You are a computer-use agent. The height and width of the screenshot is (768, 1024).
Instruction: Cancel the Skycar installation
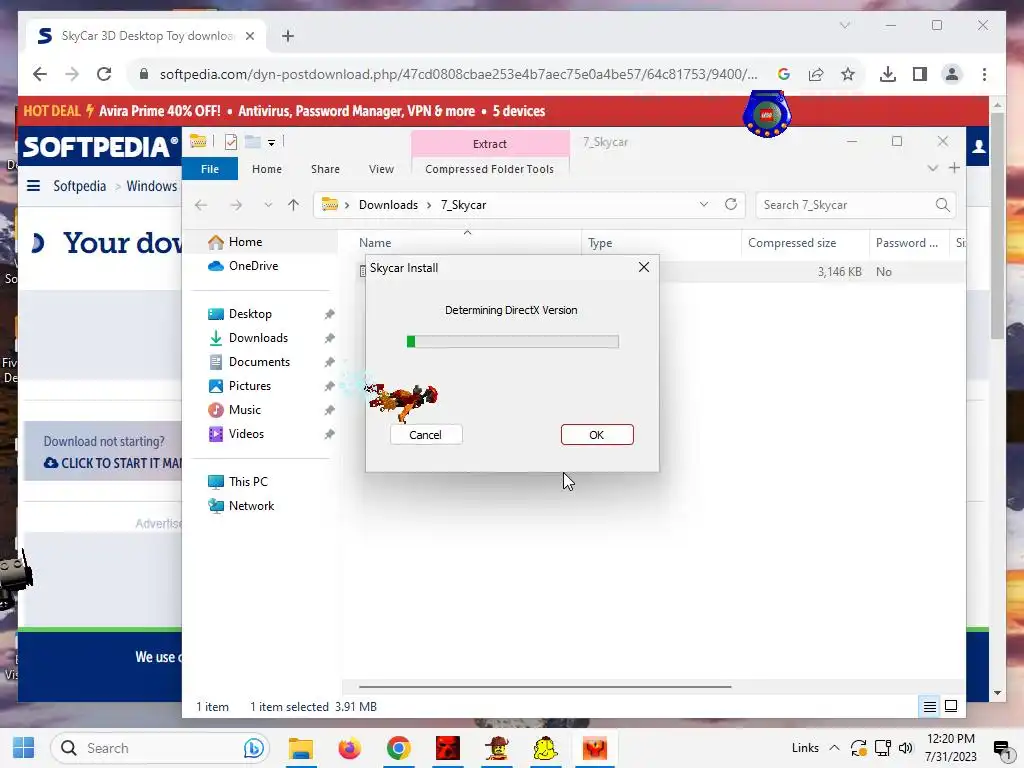[x=426, y=435]
